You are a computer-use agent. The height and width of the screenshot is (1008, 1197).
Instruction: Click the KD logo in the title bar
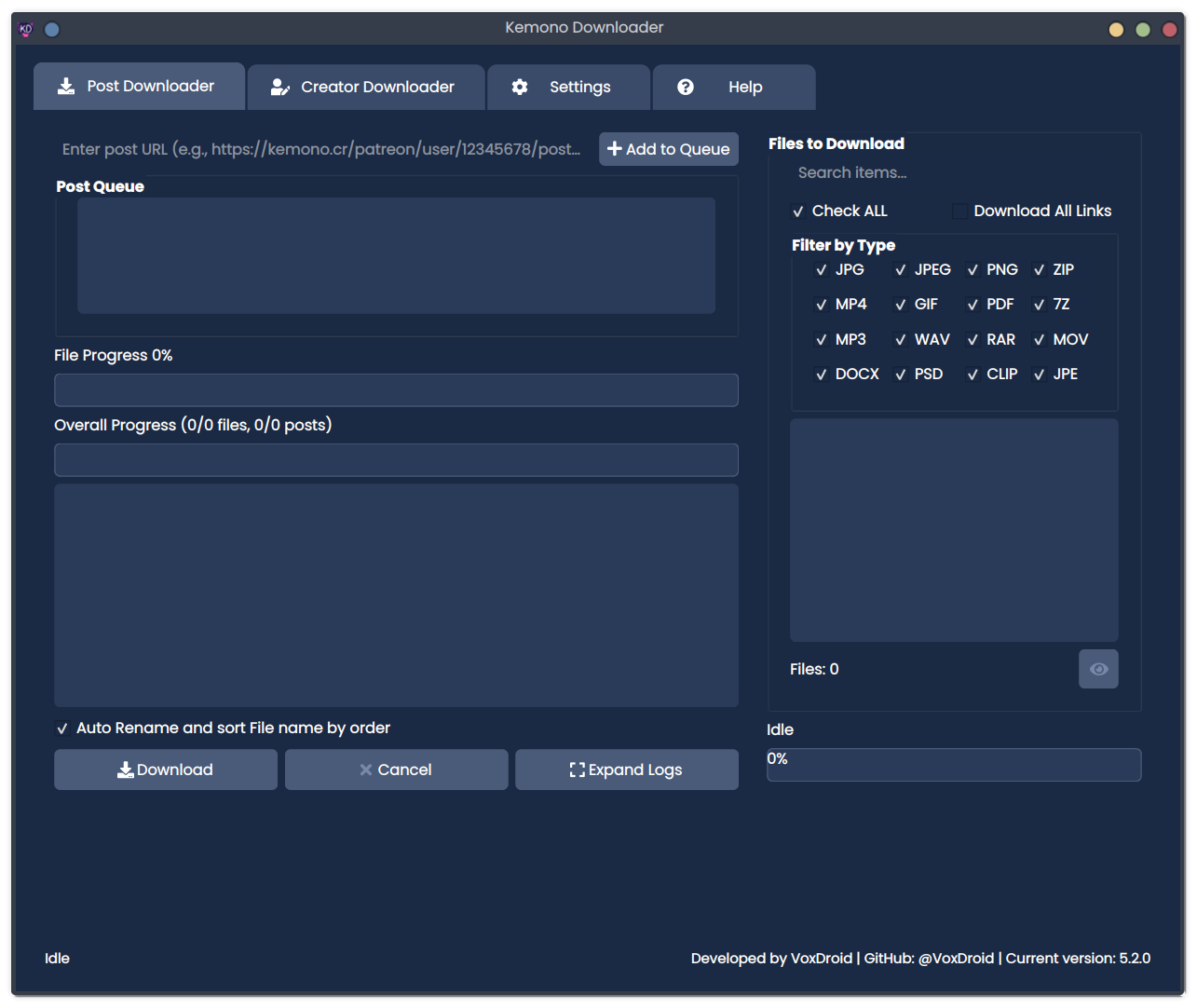pos(25,28)
